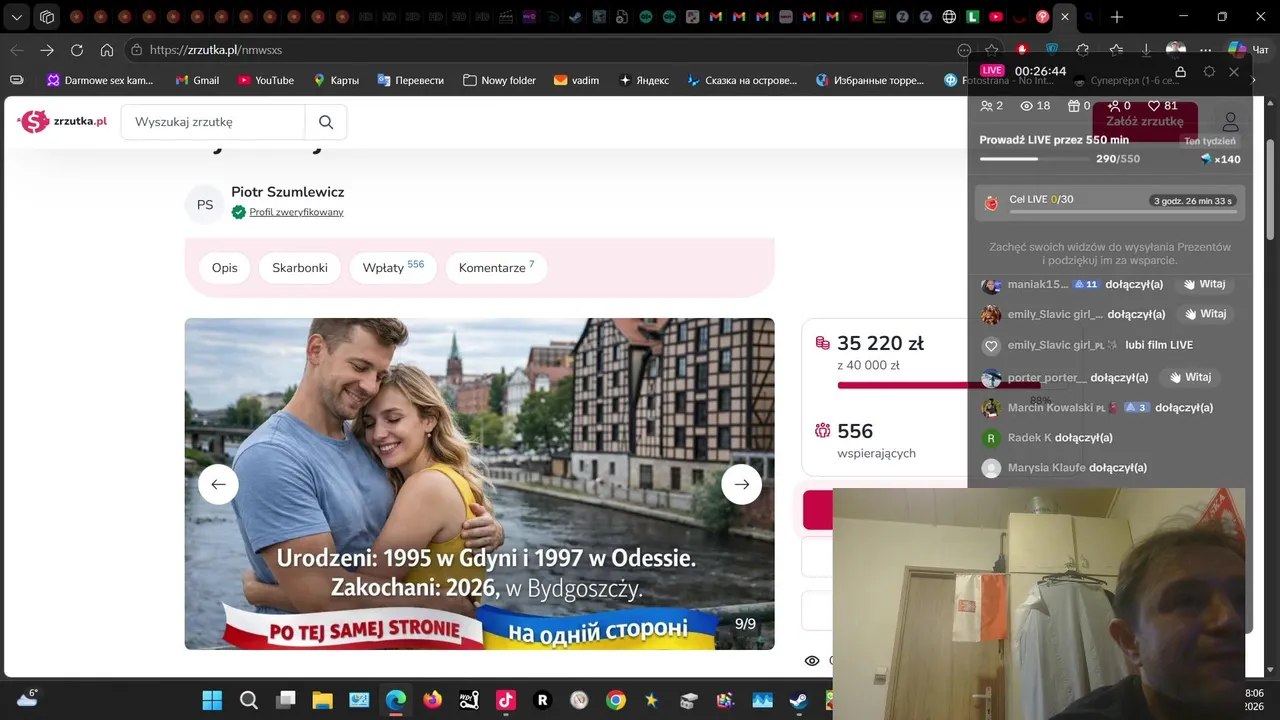The image size is (1280, 720).
Task: Open the Profil zweryfikowany link
Action: pos(296,212)
